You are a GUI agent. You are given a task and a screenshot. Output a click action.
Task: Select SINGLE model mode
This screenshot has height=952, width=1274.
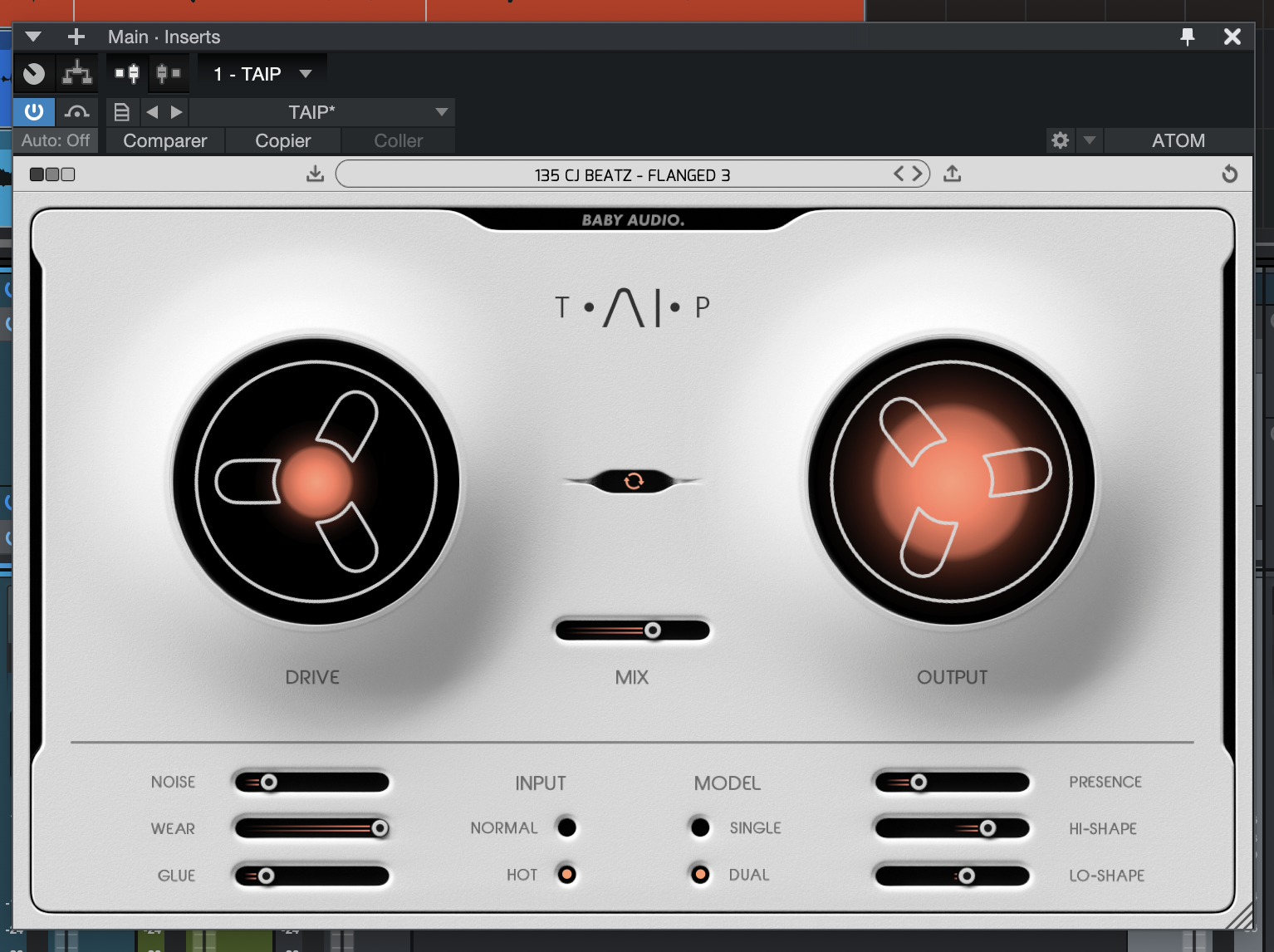(x=700, y=827)
